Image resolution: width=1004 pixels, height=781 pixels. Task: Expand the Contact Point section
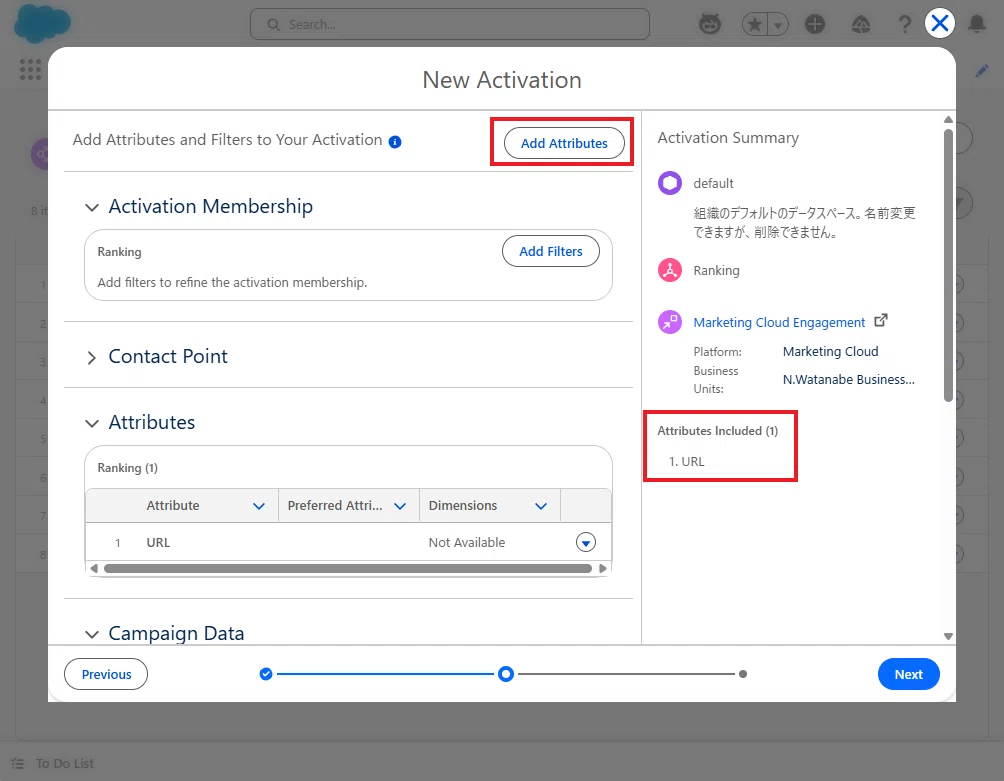click(92, 357)
